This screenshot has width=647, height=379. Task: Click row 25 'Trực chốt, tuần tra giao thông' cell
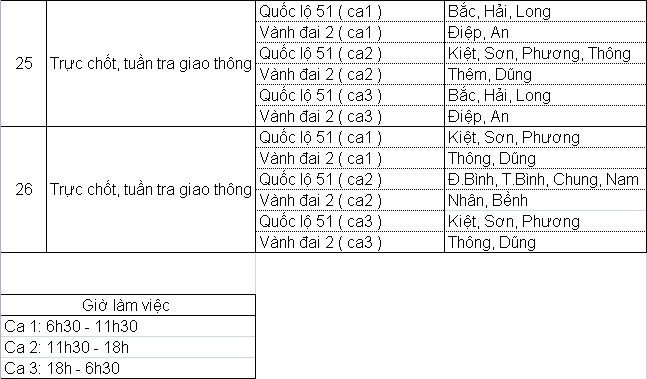[151, 64]
